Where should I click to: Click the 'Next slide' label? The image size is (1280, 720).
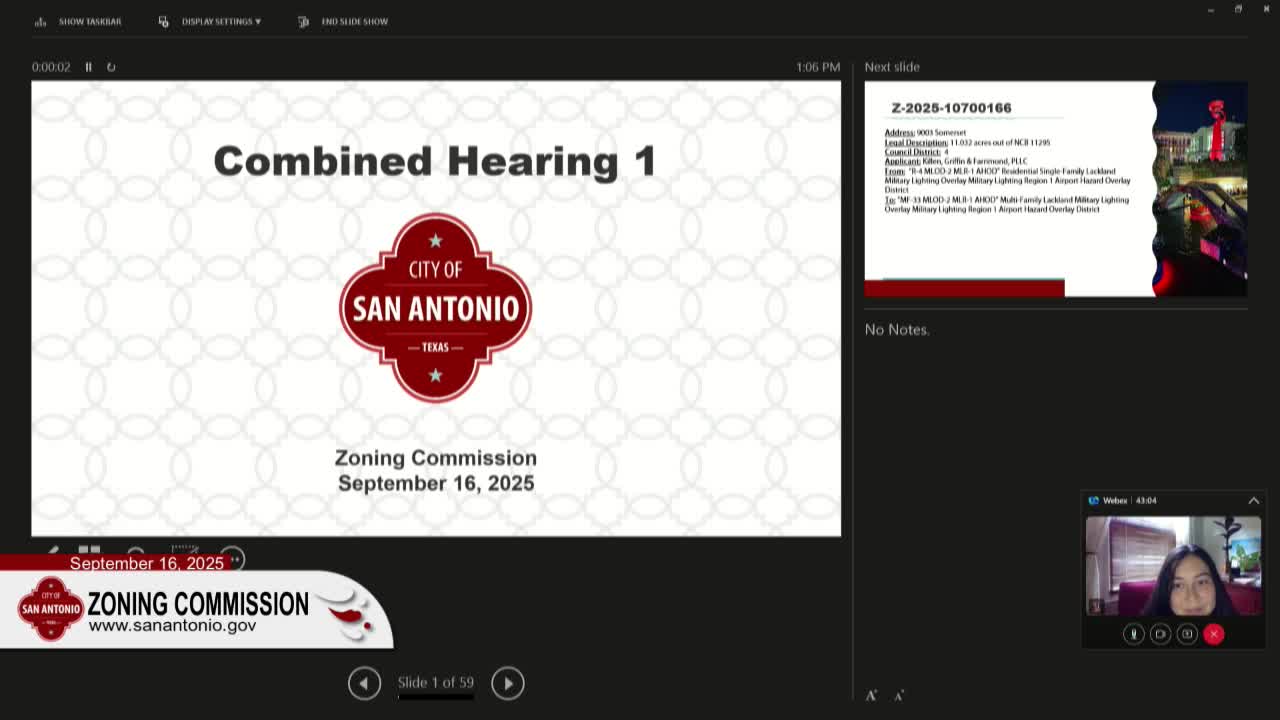click(892, 67)
